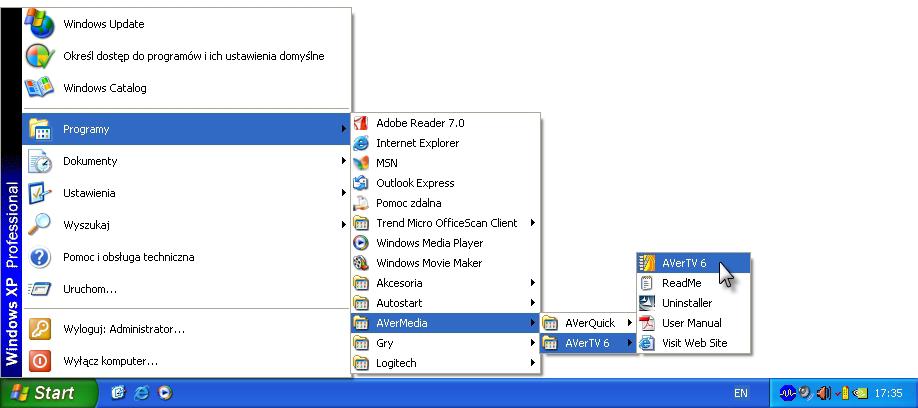The width and height of the screenshot is (918, 408).
Task: Select AVerTV 6 folder in AVerMedia submenu
Action: click(x=588, y=343)
